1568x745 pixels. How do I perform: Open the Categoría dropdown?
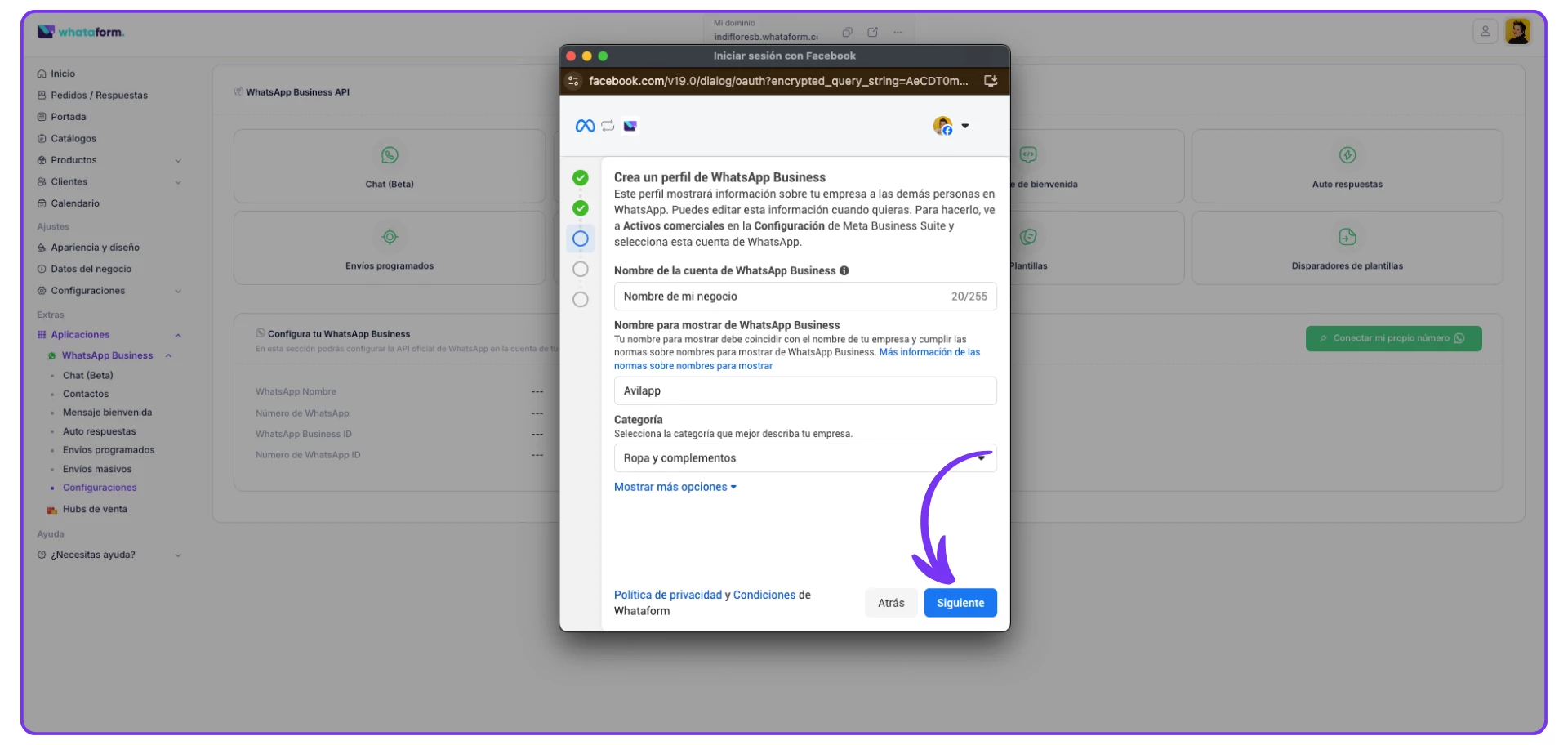pos(804,458)
